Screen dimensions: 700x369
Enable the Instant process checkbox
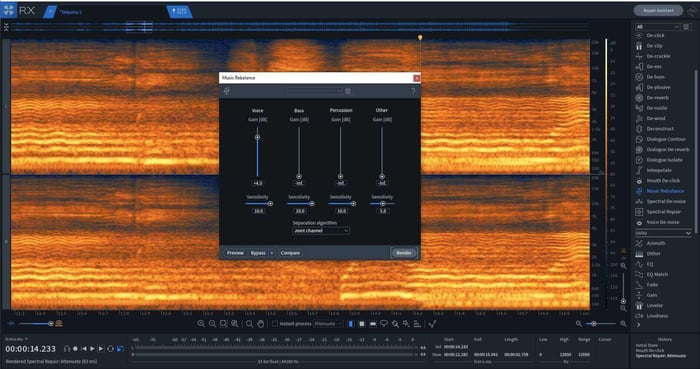[275, 324]
